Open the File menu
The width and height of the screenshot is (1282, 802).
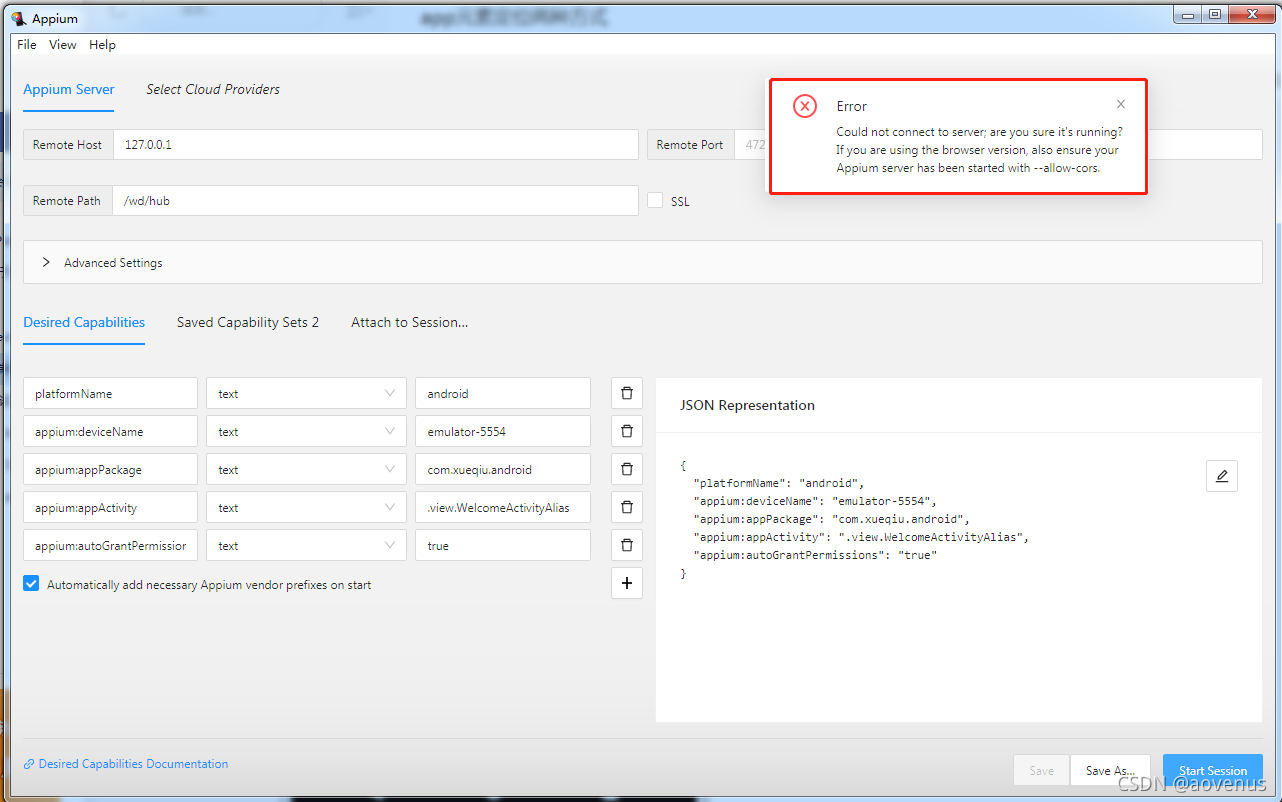click(x=27, y=45)
